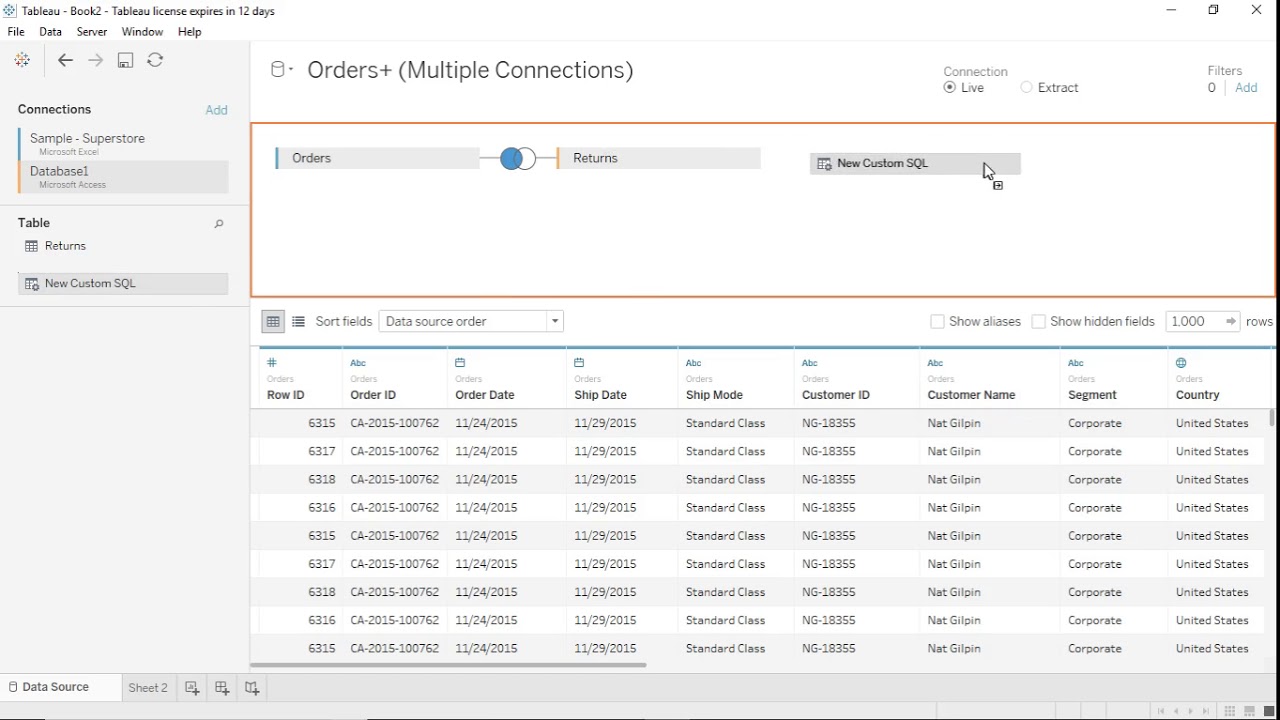Open the Data menu
Image resolution: width=1280 pixels, height=720 pixels.
[50, 32]
